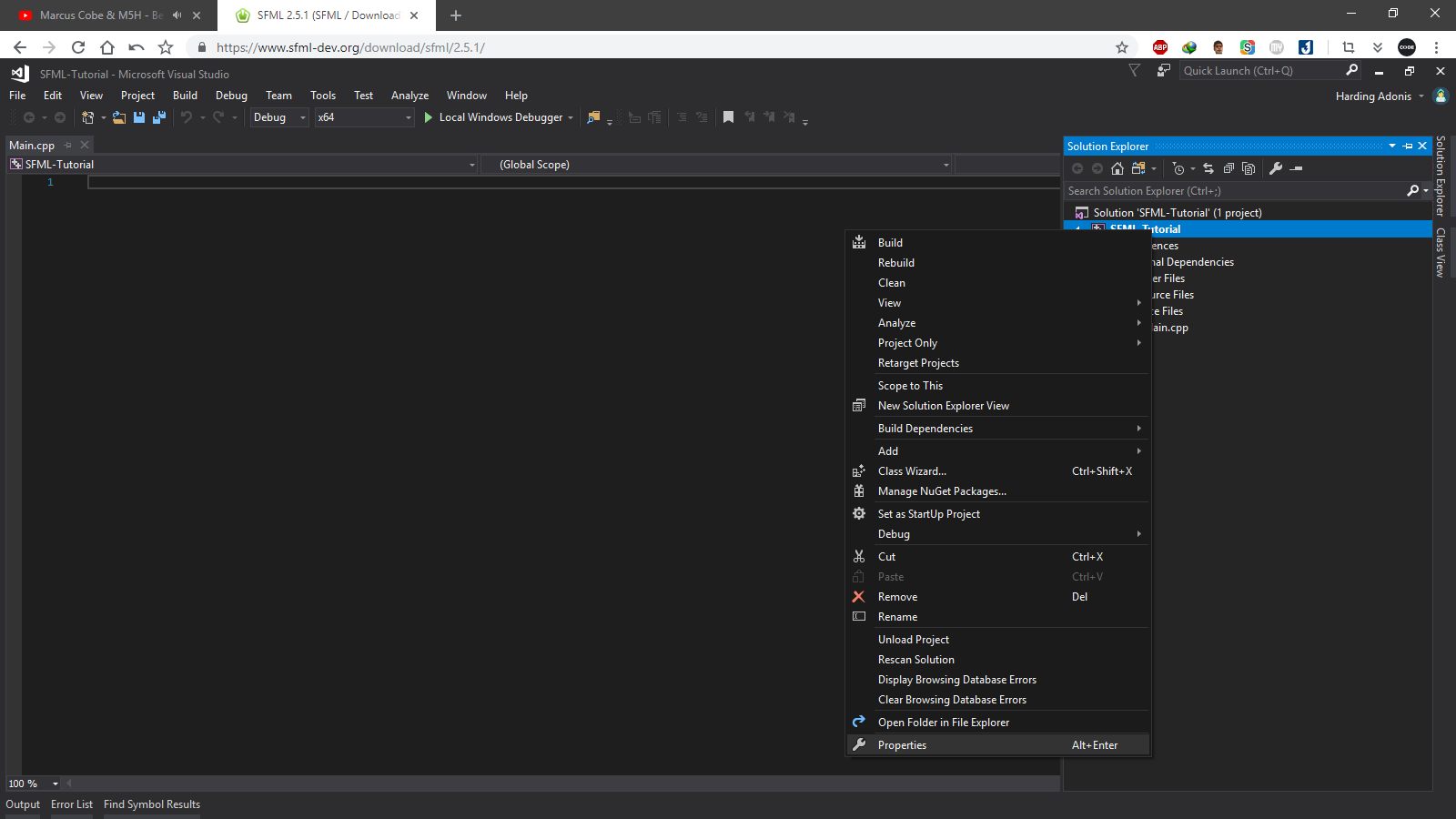Viewport: 1456px width, 819px height.
Task: Open the SFML-Tutorial project scope dropdown
Action: click(x=243, y=165)
